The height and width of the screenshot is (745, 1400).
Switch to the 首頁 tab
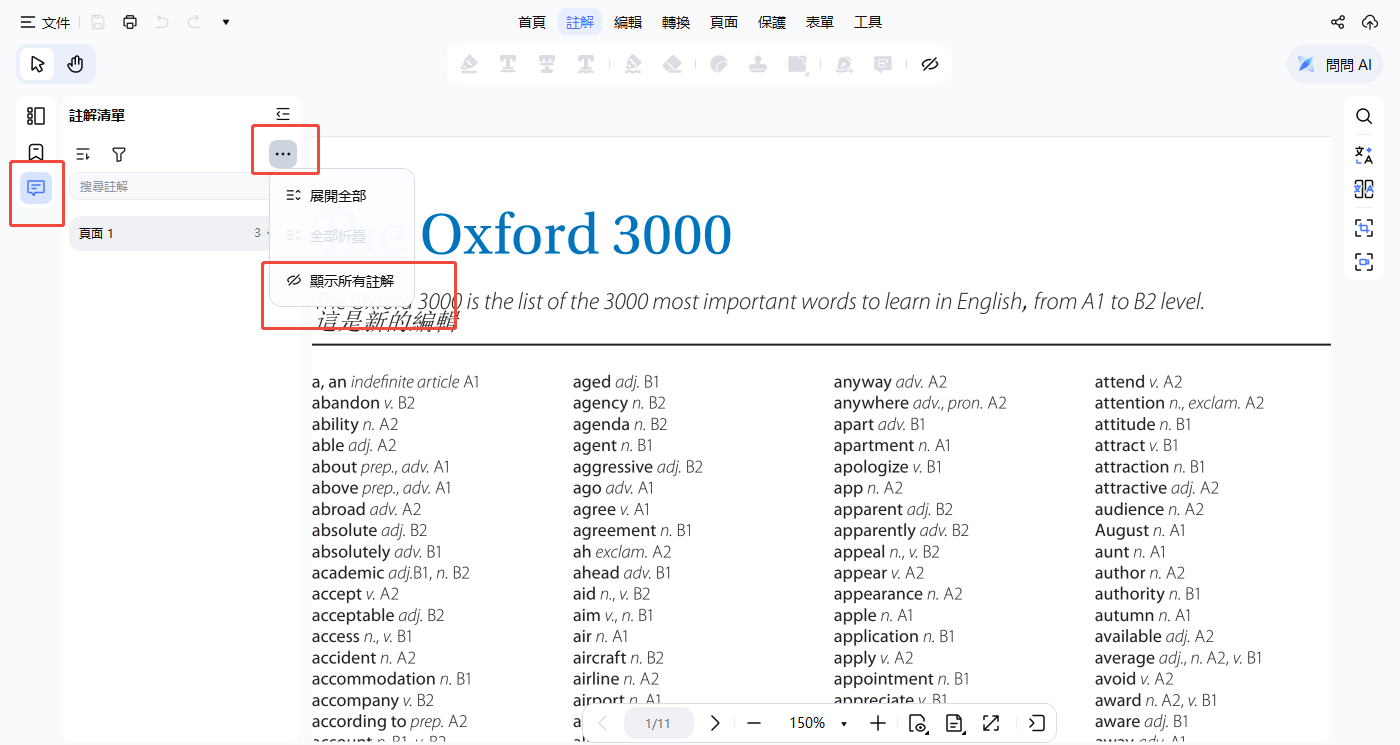[532, 22]
